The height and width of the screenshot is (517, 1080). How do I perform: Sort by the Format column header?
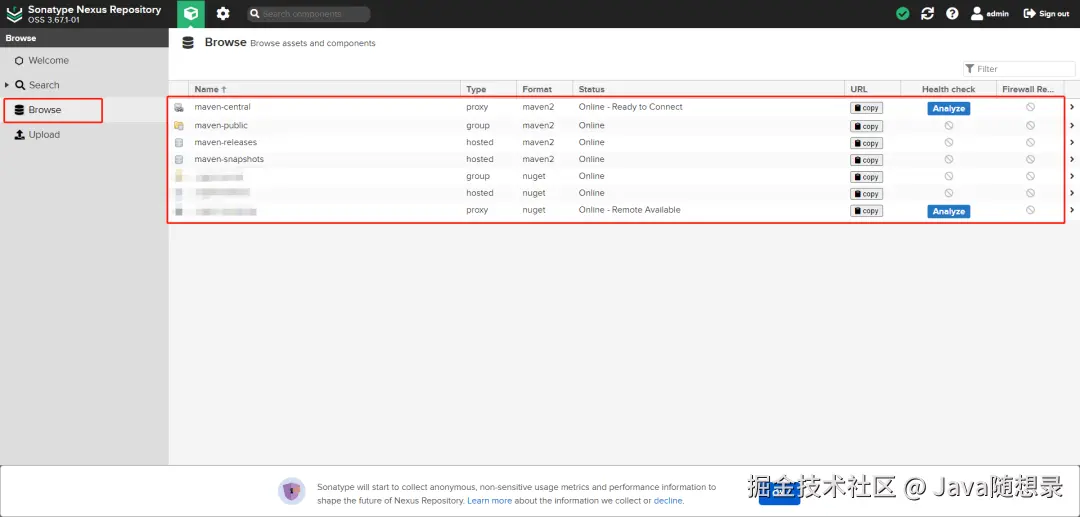click(544, 89)
